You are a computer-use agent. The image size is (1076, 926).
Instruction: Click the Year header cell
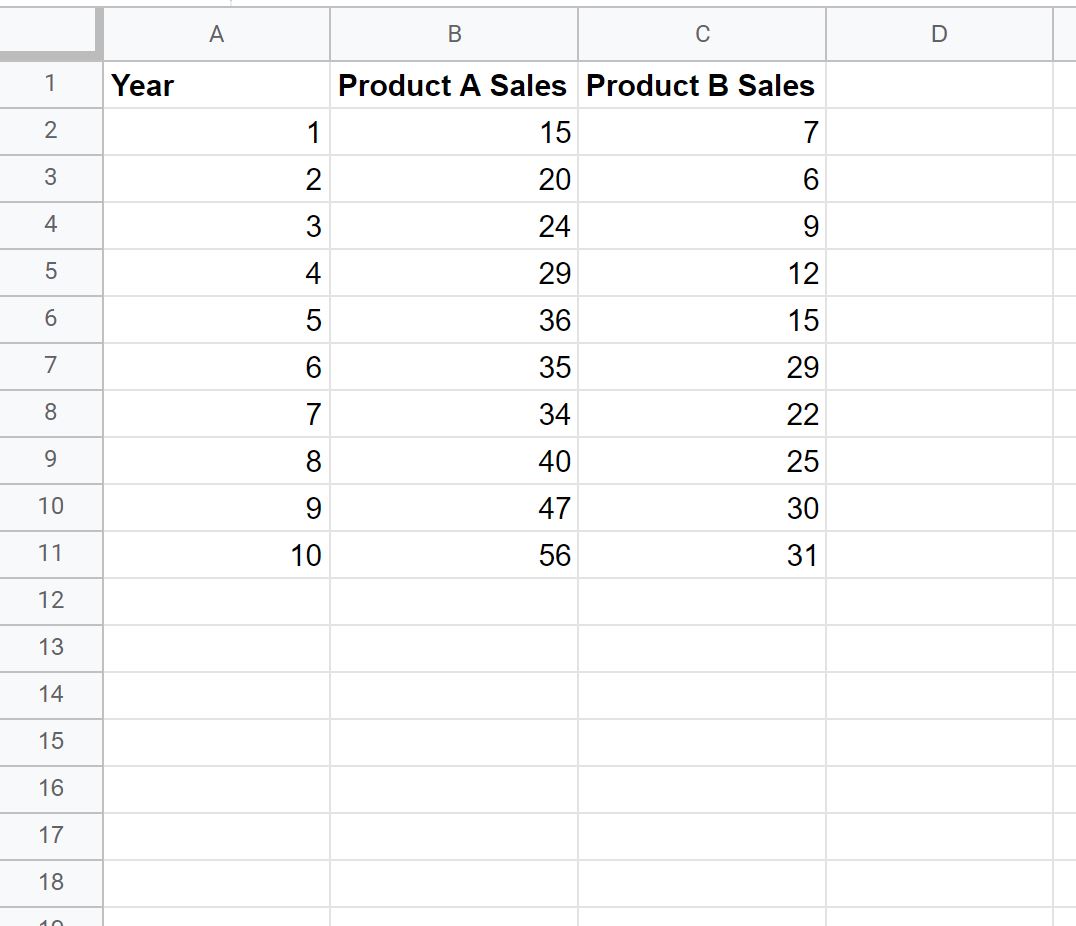pyautogui.click(x=215, y=85)
